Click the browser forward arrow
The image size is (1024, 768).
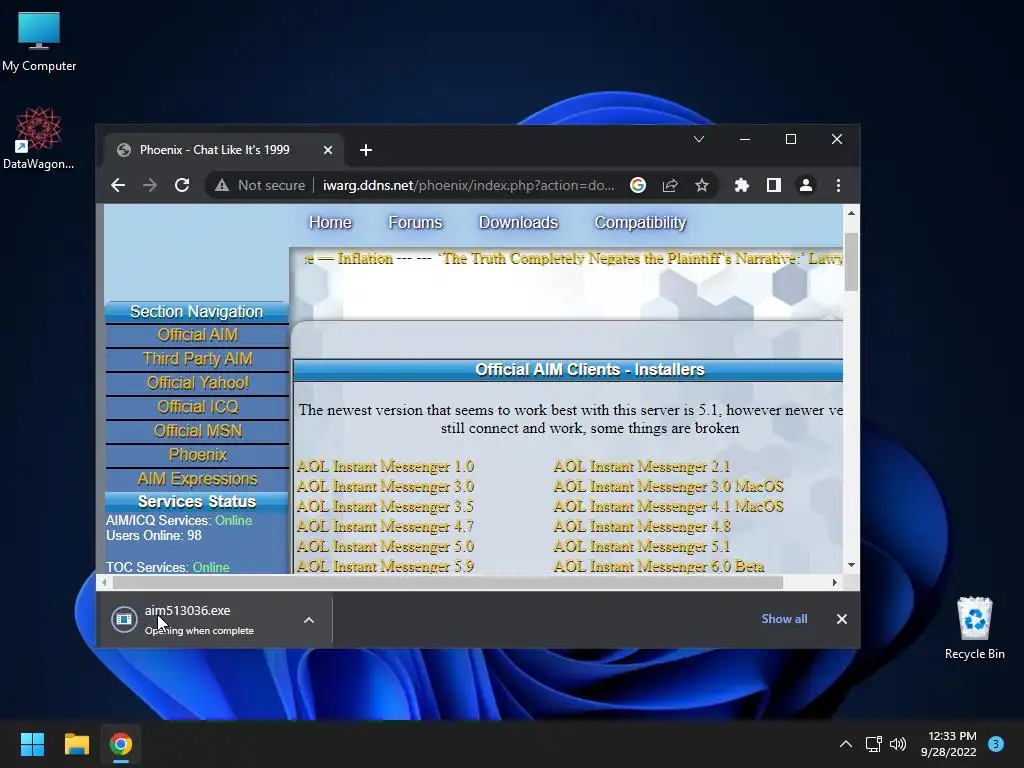[x=150, y=185]
